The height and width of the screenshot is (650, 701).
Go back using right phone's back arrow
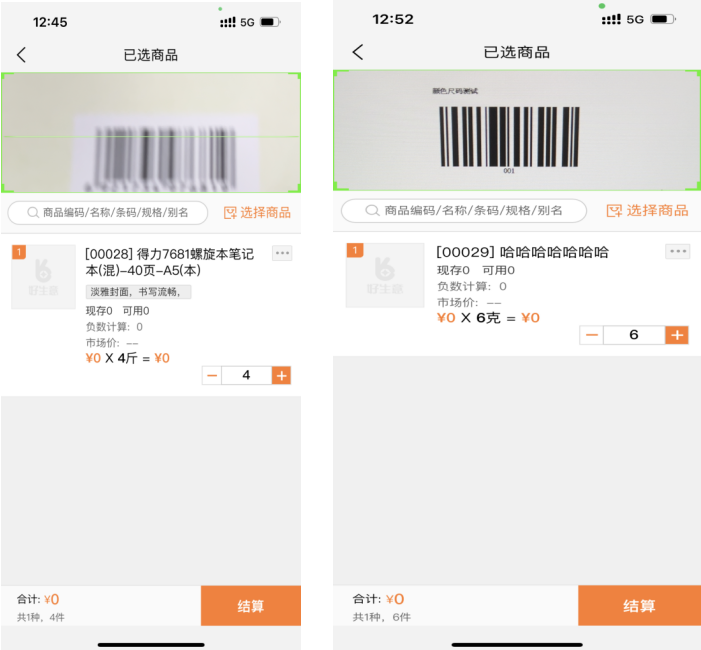(358, 52)
